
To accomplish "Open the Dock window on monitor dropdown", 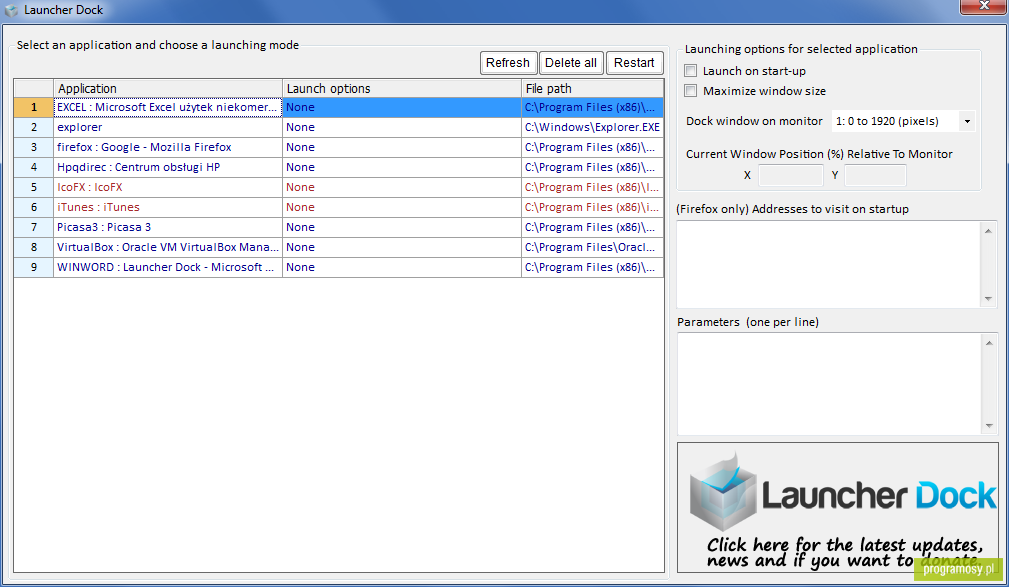I will 967,121.
